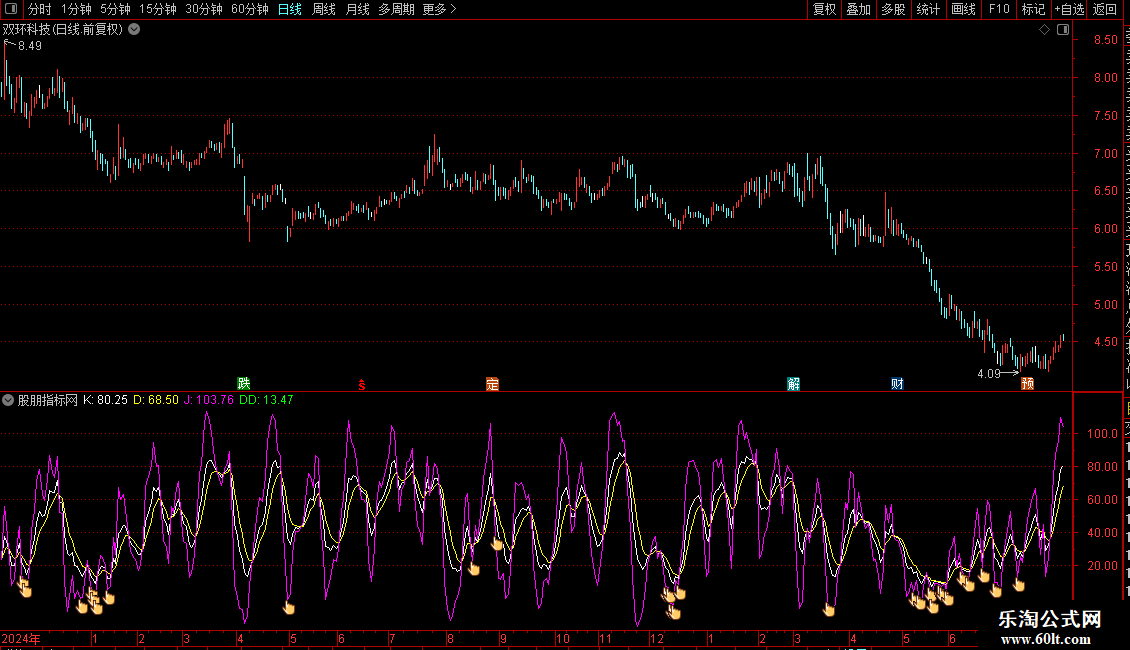Select the 日线 daily period tab
The image size is (1130, 650).
click(290, 9)
